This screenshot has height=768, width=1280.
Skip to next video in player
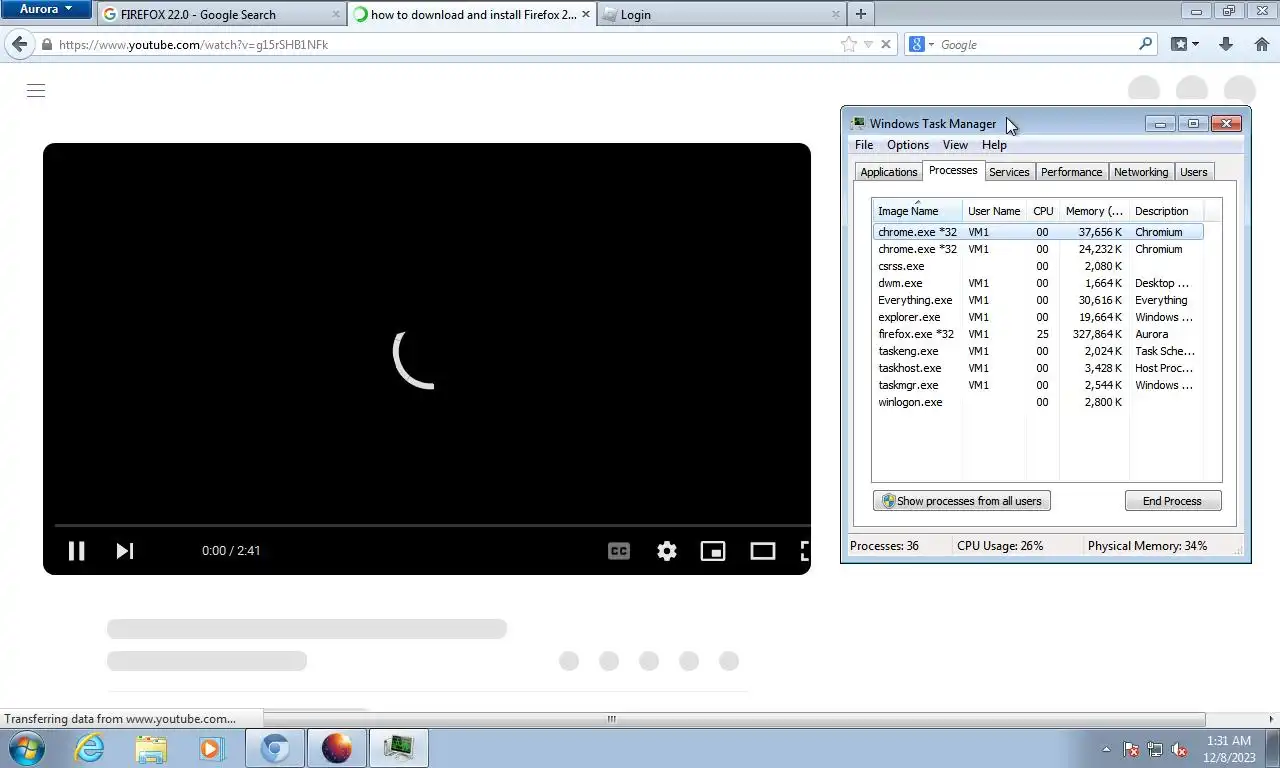(125, 551)
